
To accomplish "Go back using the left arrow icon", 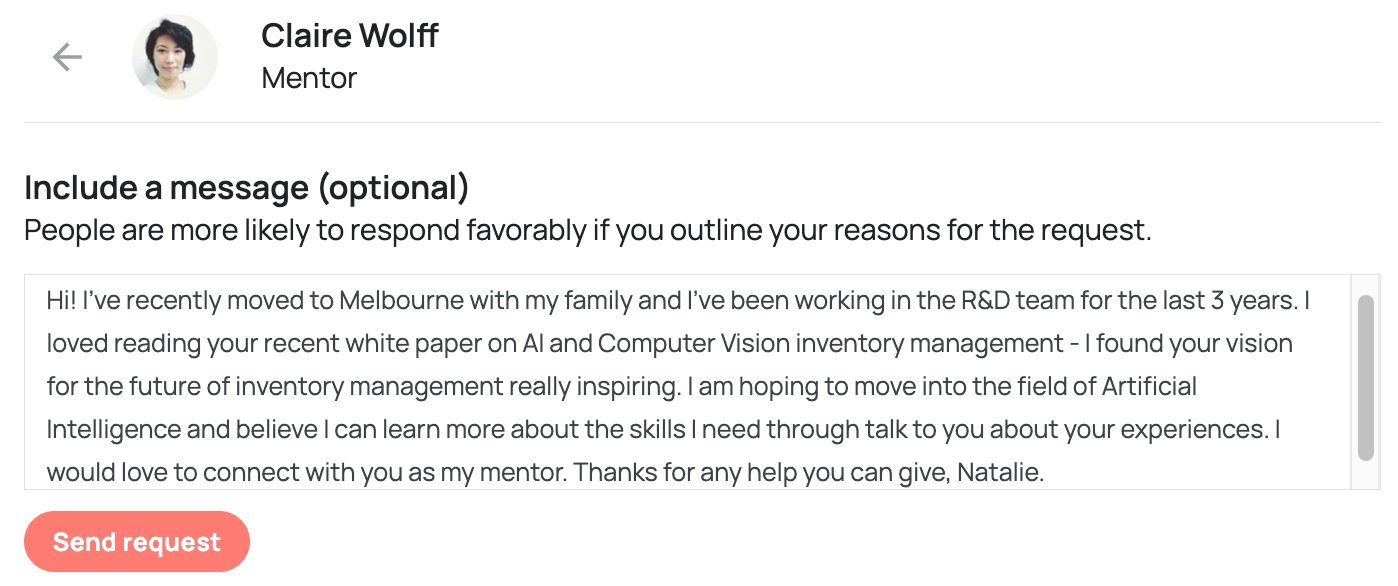I will [67, 57].
